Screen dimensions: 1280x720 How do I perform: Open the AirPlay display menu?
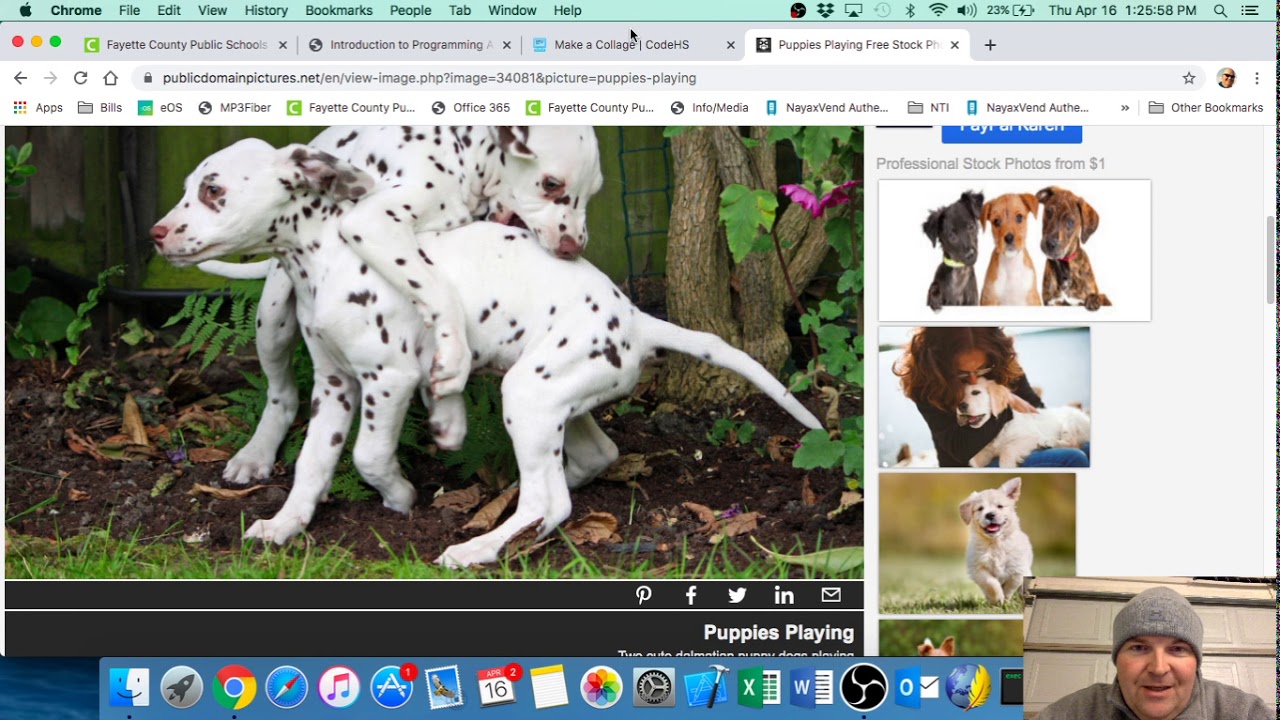tap(853, 10)
